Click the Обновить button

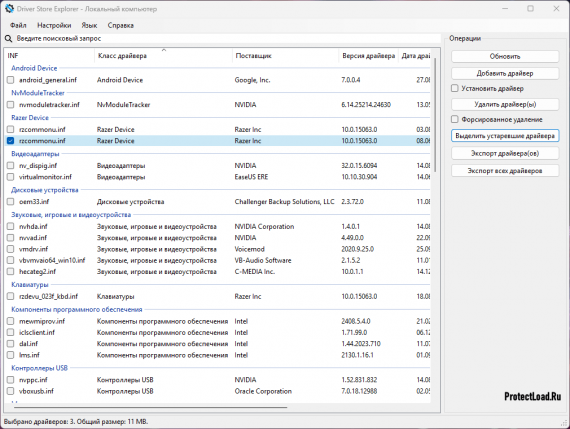pos(505,56)
